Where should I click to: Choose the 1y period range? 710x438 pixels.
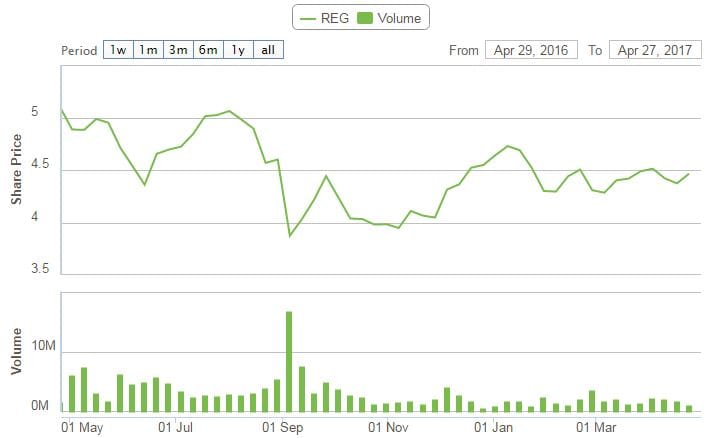238,50
